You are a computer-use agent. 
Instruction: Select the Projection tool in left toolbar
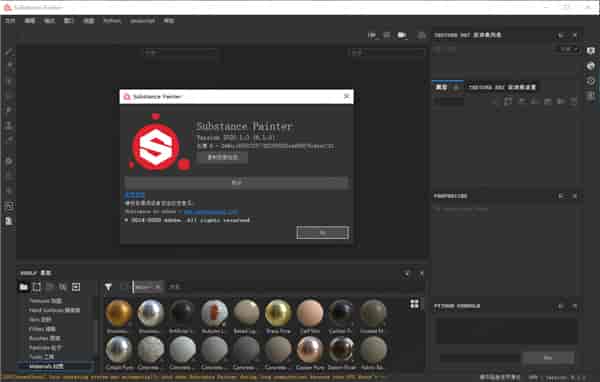pyautogui.click(x=9, y=81)
